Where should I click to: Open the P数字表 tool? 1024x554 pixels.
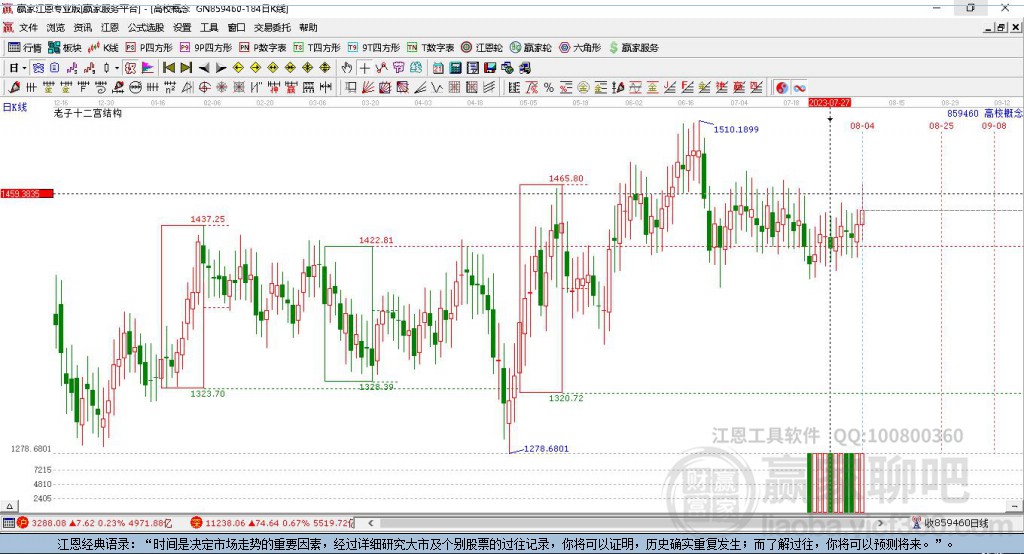(263, 48)
